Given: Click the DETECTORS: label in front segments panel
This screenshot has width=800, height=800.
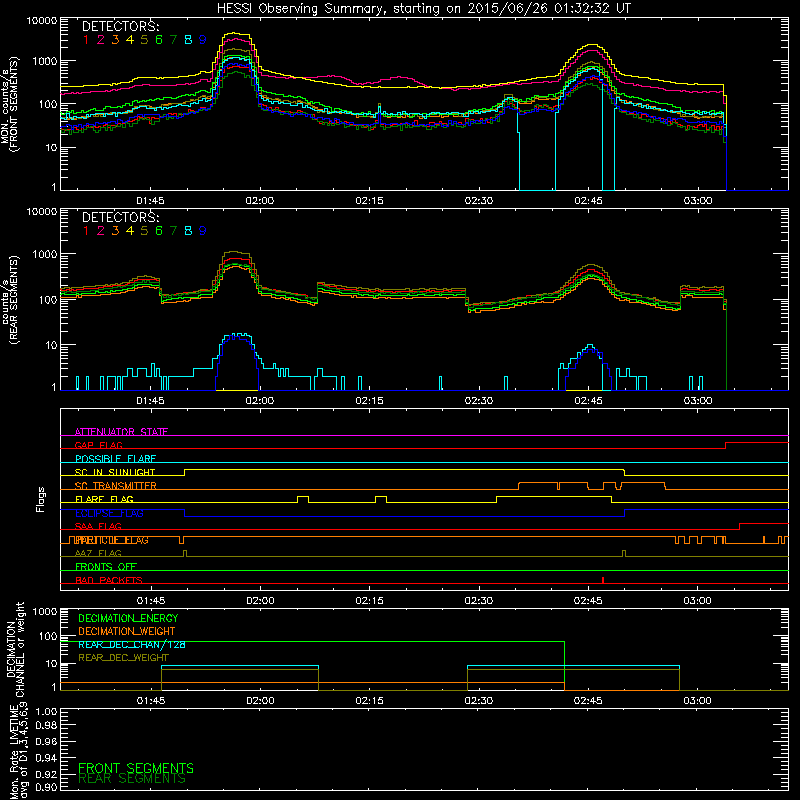Looking at the screenshot, I should [120, 26].
